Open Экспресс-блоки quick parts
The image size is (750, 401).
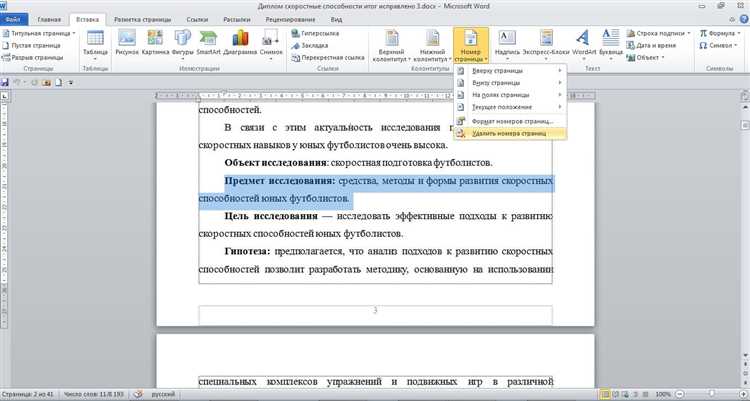(x=546, y=43)
